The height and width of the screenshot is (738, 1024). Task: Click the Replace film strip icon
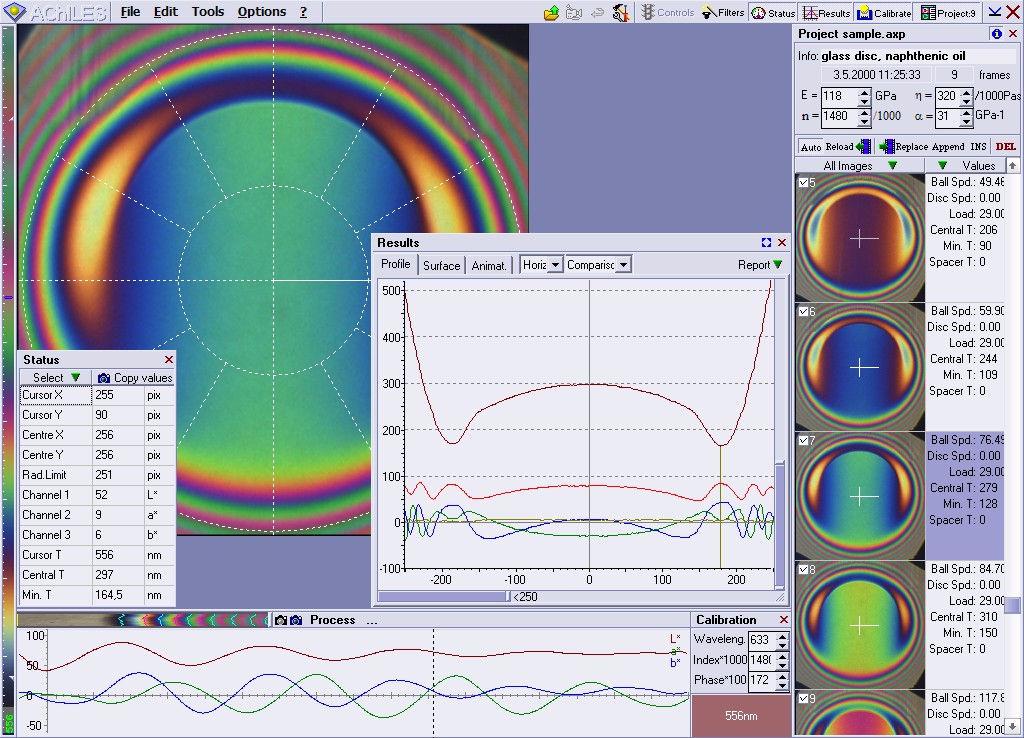(x=886, y=146)
